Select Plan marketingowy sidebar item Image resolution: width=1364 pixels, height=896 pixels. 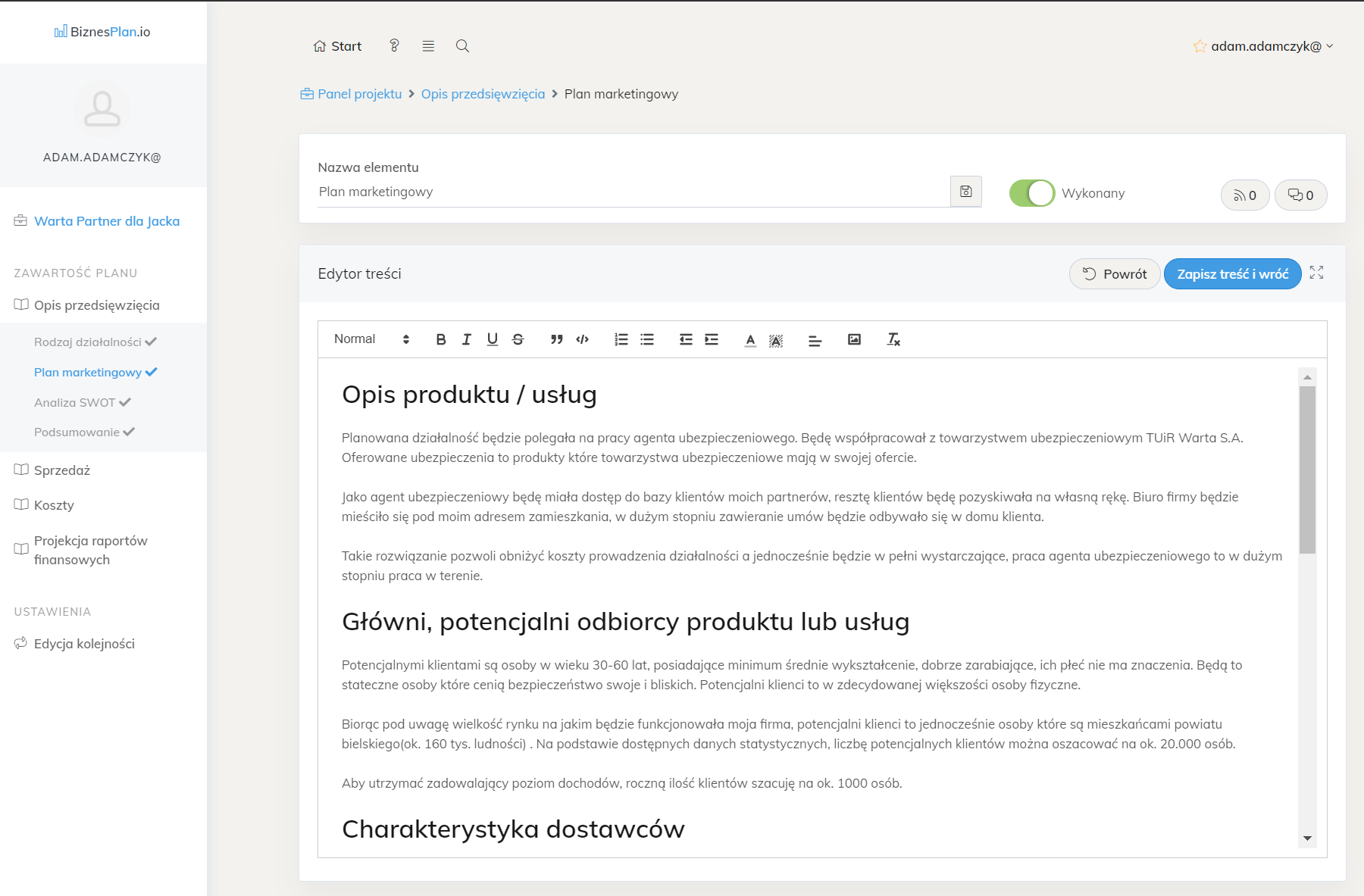coord(95,372)
